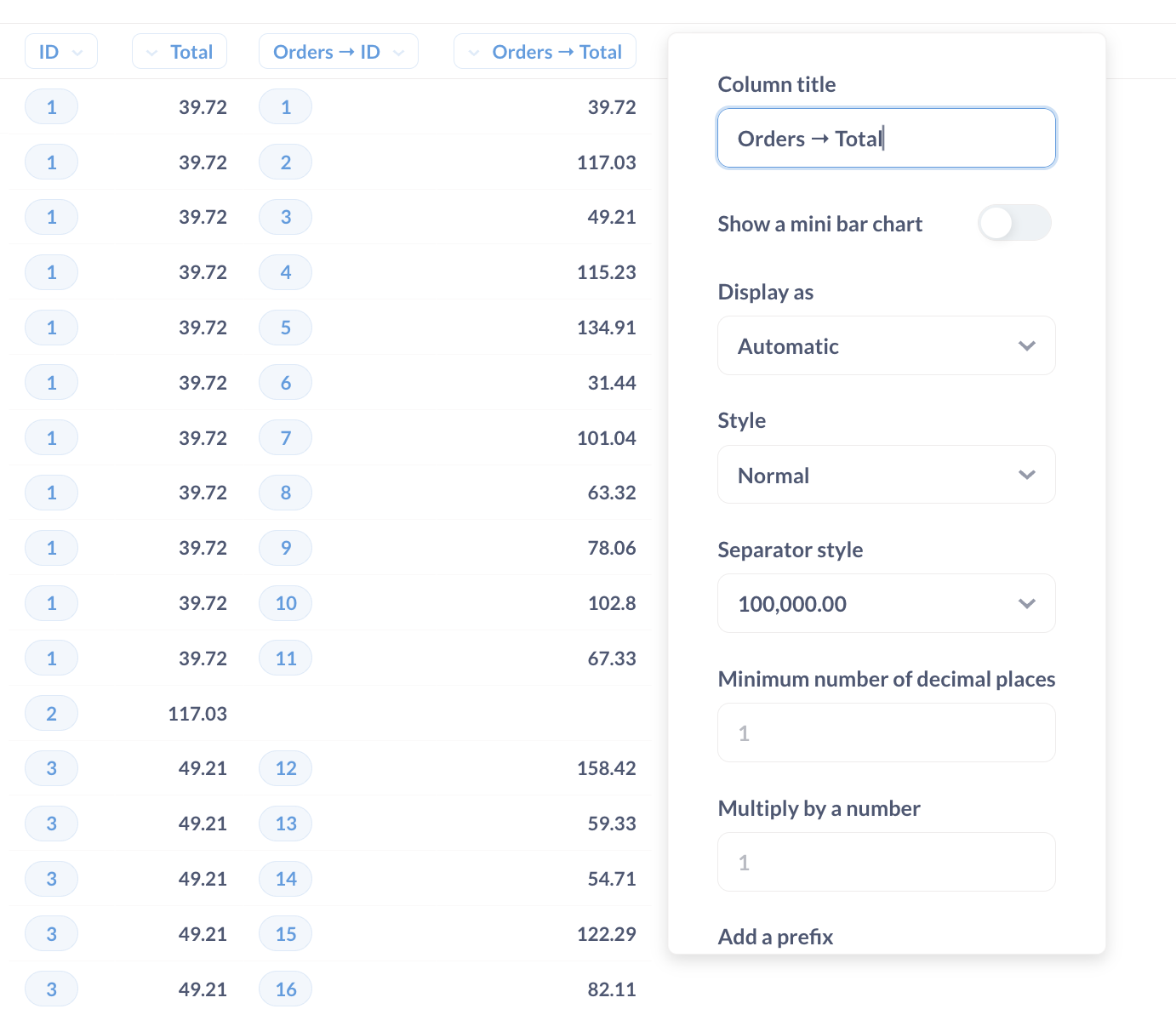Click the Multiply by a number field

click(x=886, y=862)
